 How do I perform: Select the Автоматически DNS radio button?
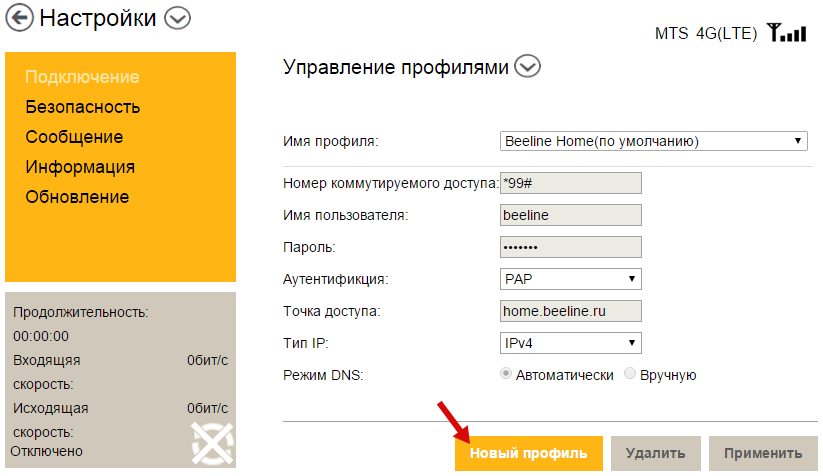[x=507, y=375]
